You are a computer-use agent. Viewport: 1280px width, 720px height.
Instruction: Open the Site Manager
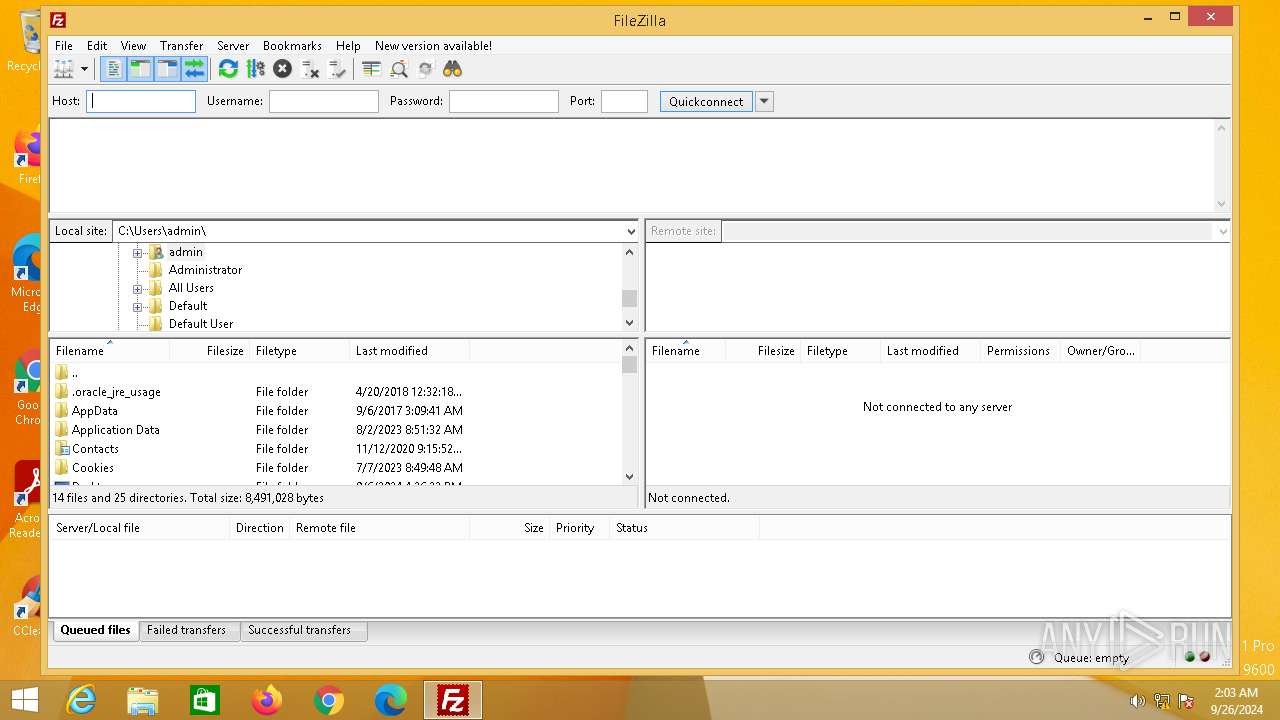(x=64, y=69)
